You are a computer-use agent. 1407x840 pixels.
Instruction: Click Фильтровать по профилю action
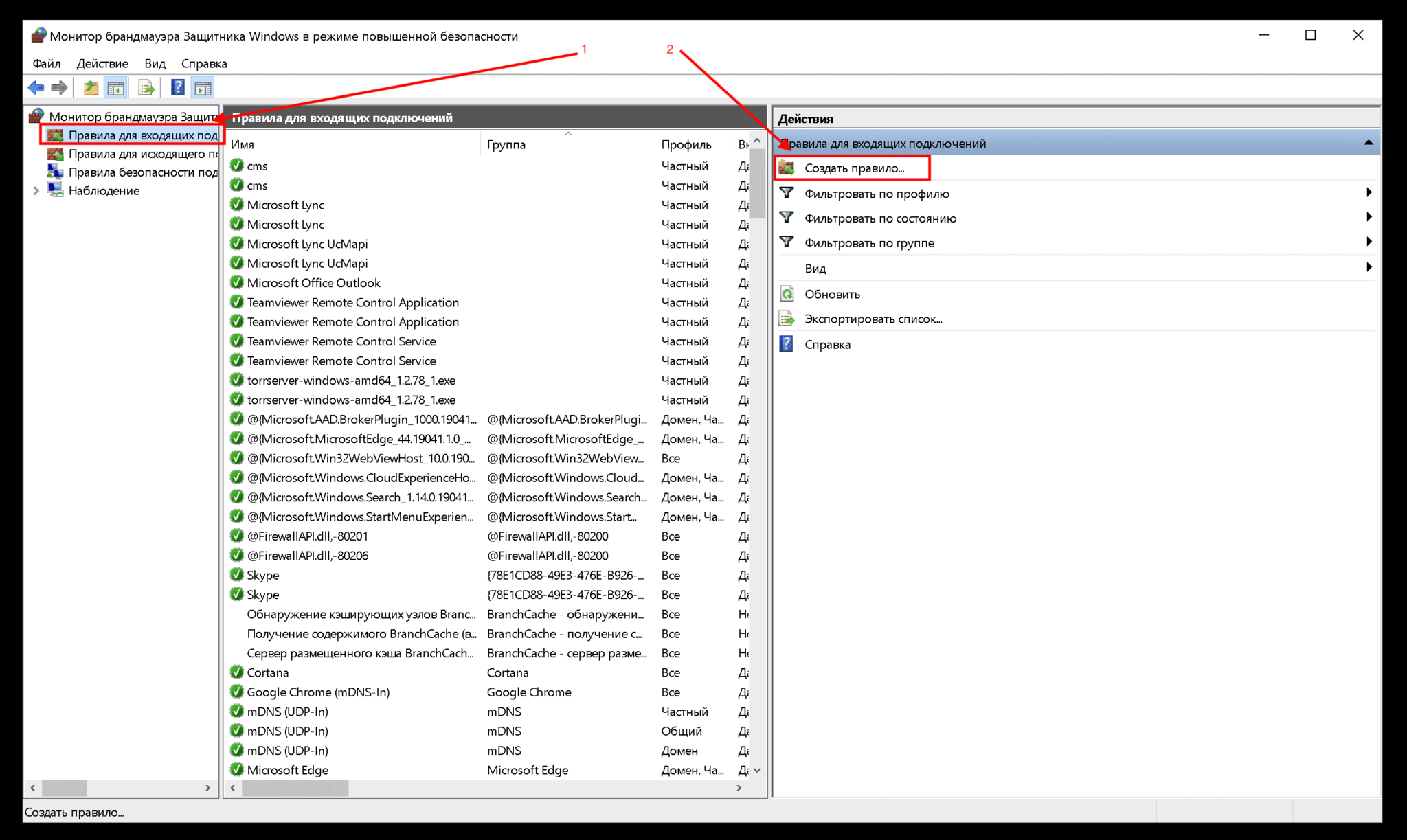tap(877, 194)
